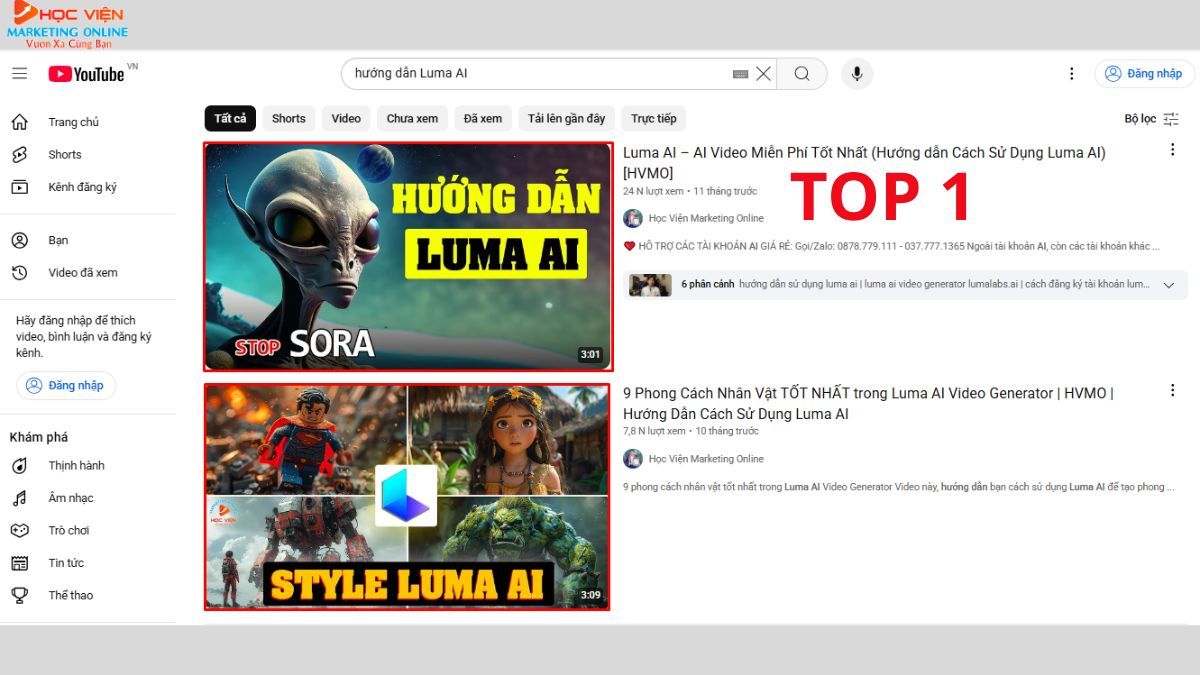
Task: Switch to the Video filter tab
Action: [x=345, y=118]
